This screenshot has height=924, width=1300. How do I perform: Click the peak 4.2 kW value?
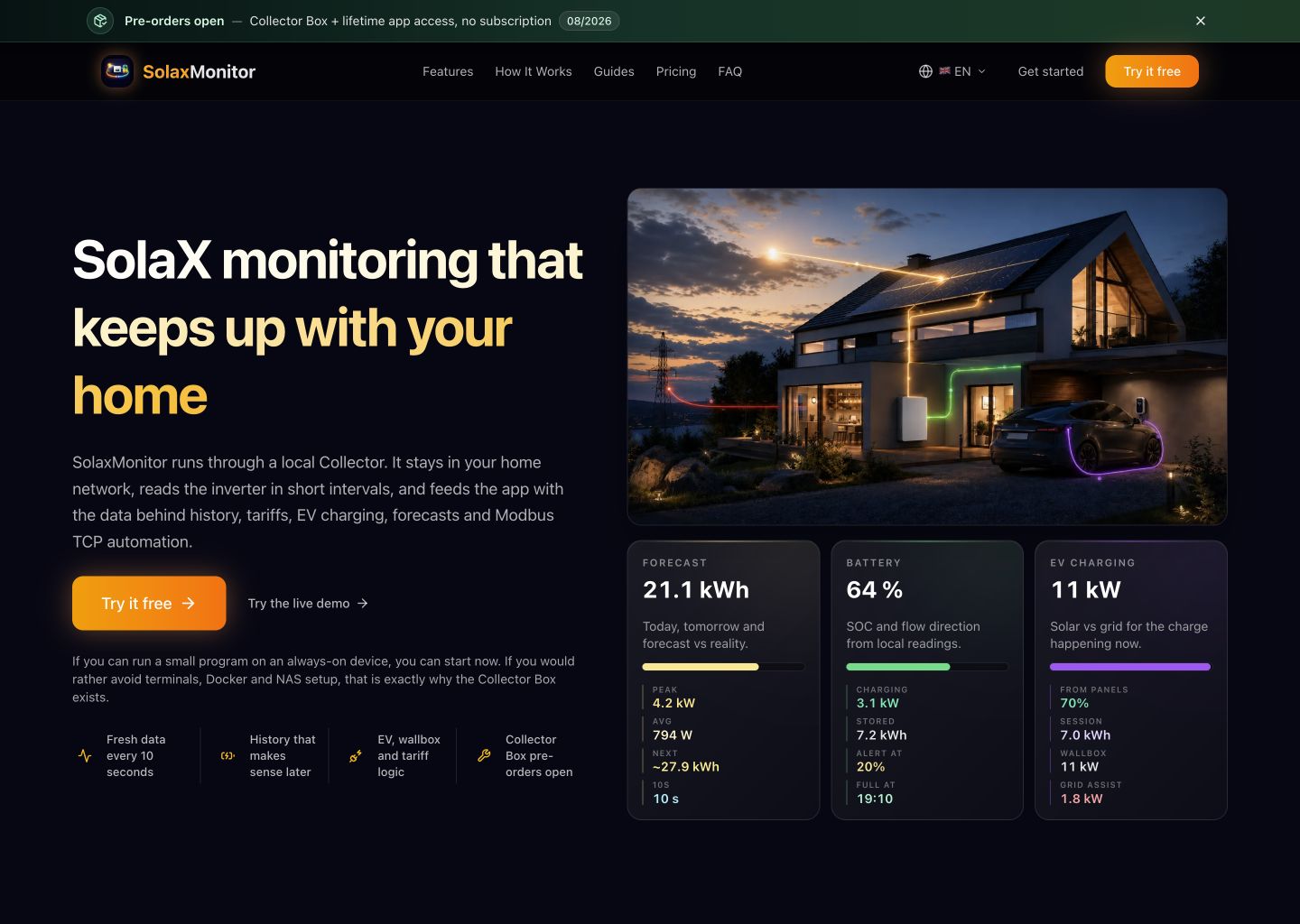point(674,703)
